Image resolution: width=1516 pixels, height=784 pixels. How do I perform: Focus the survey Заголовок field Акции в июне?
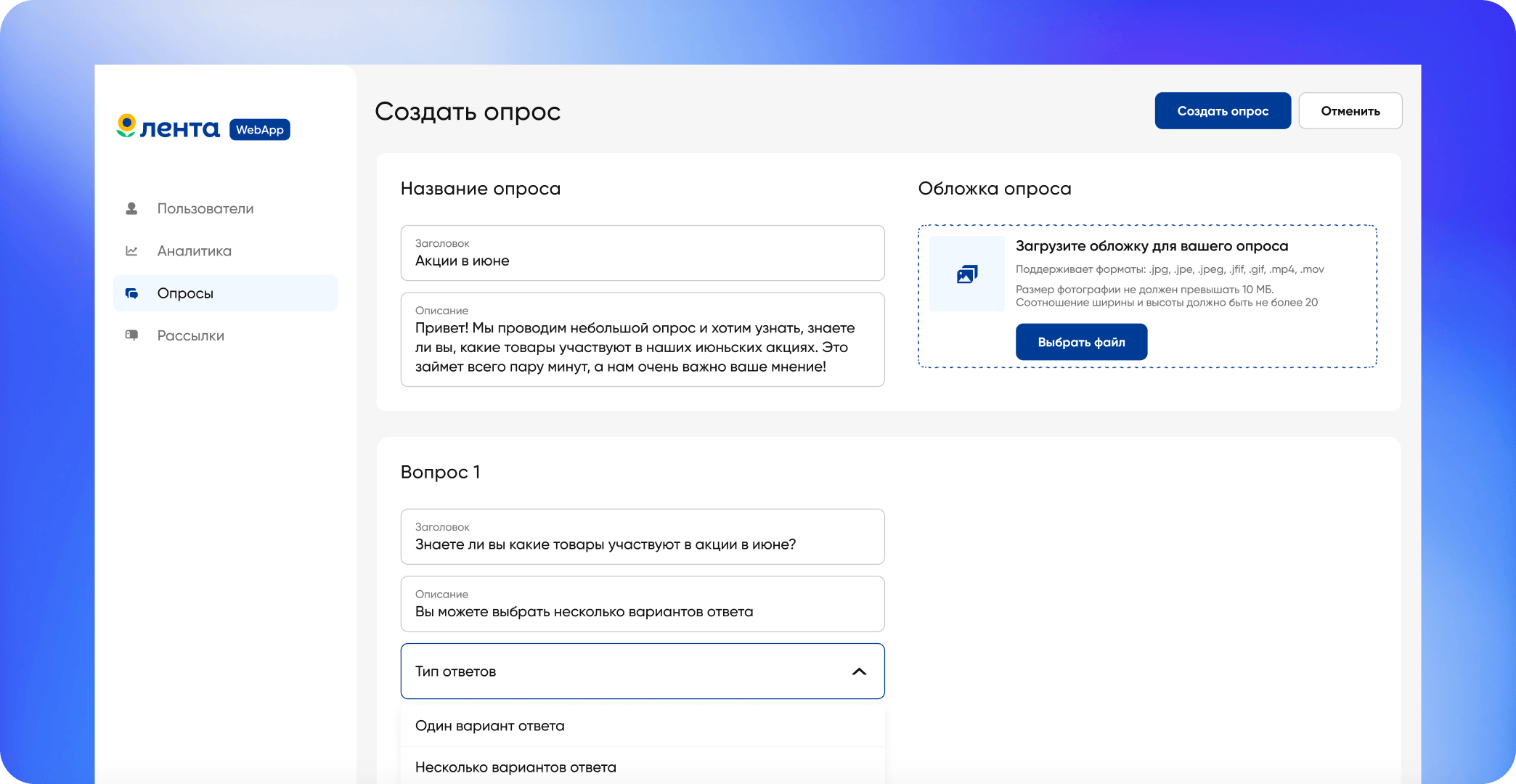(642, 253)
